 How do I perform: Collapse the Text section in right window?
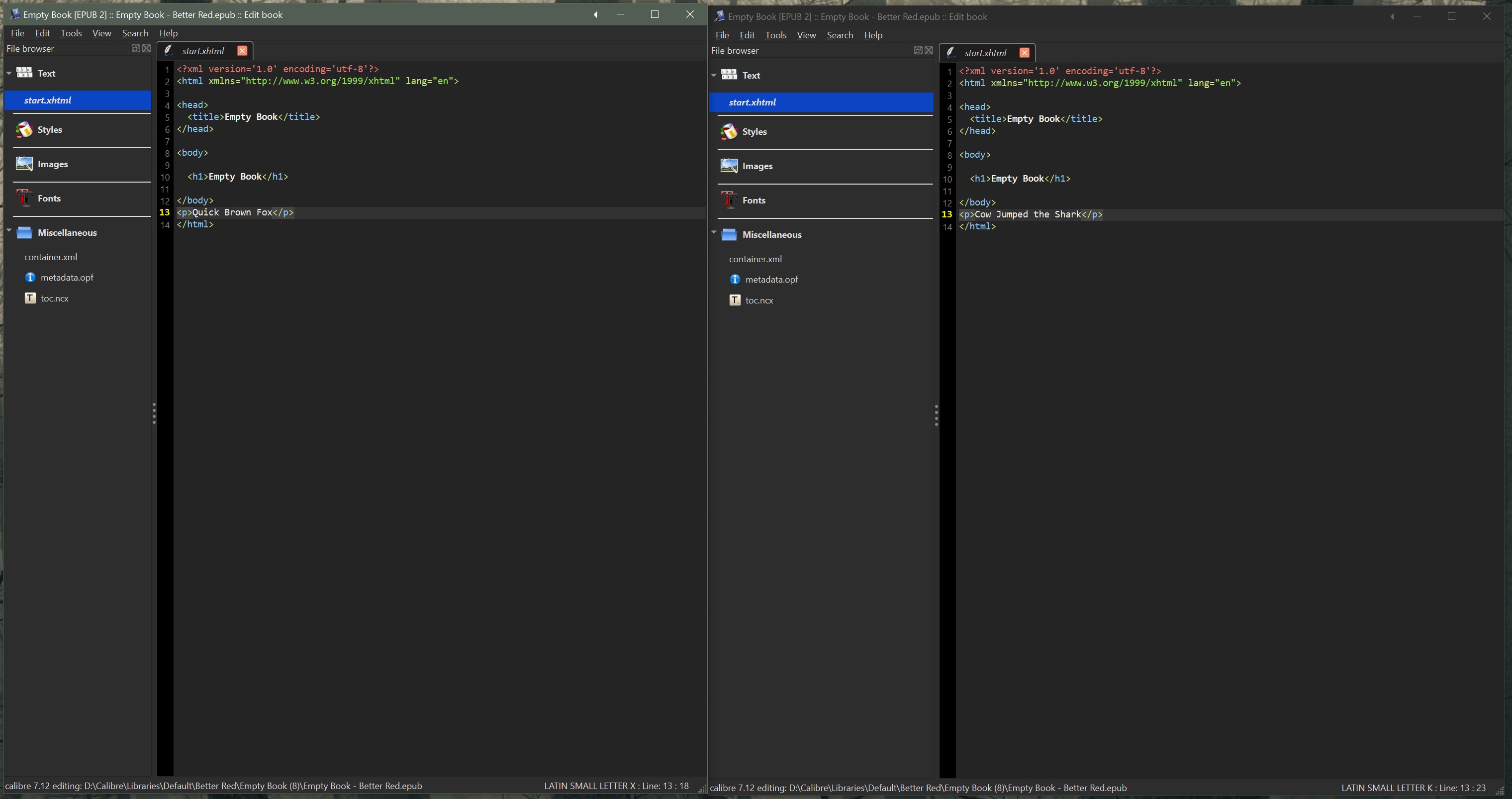[714, 75]
